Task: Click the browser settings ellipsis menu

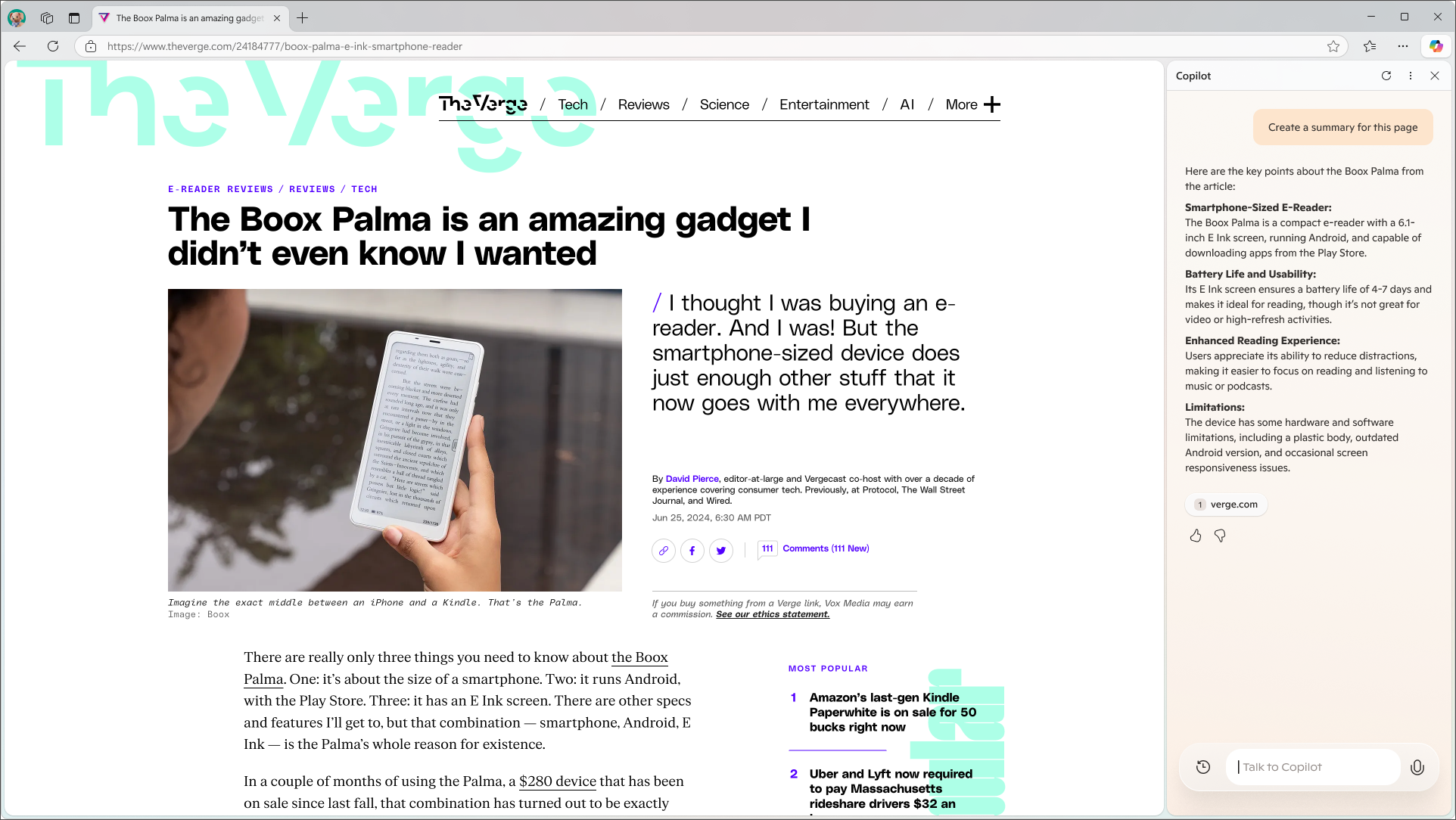Action: pos(1402,46)
